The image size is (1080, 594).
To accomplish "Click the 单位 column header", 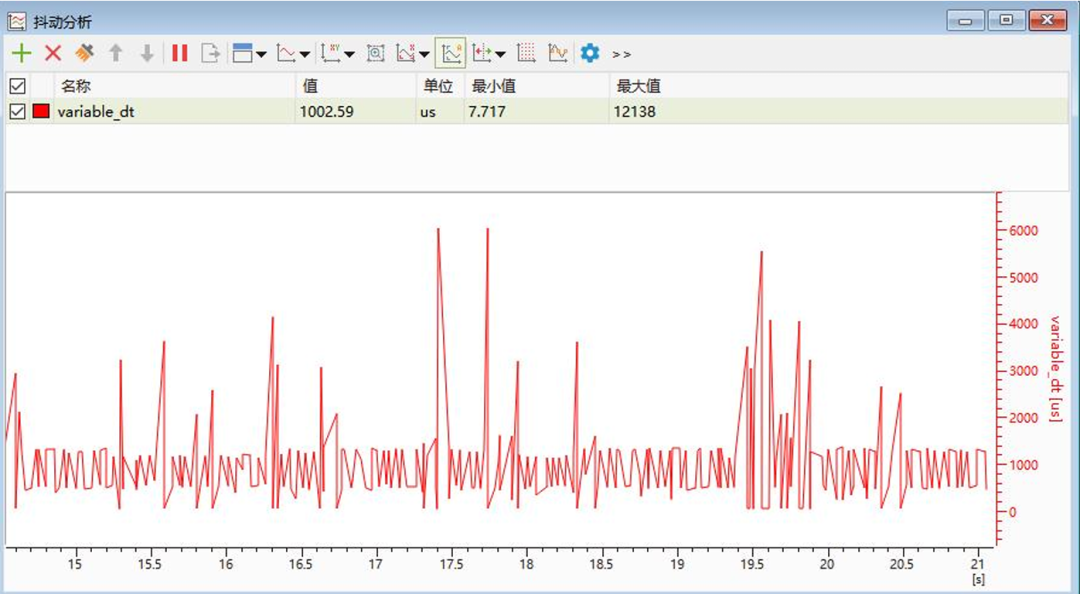I will coord(438,86).
